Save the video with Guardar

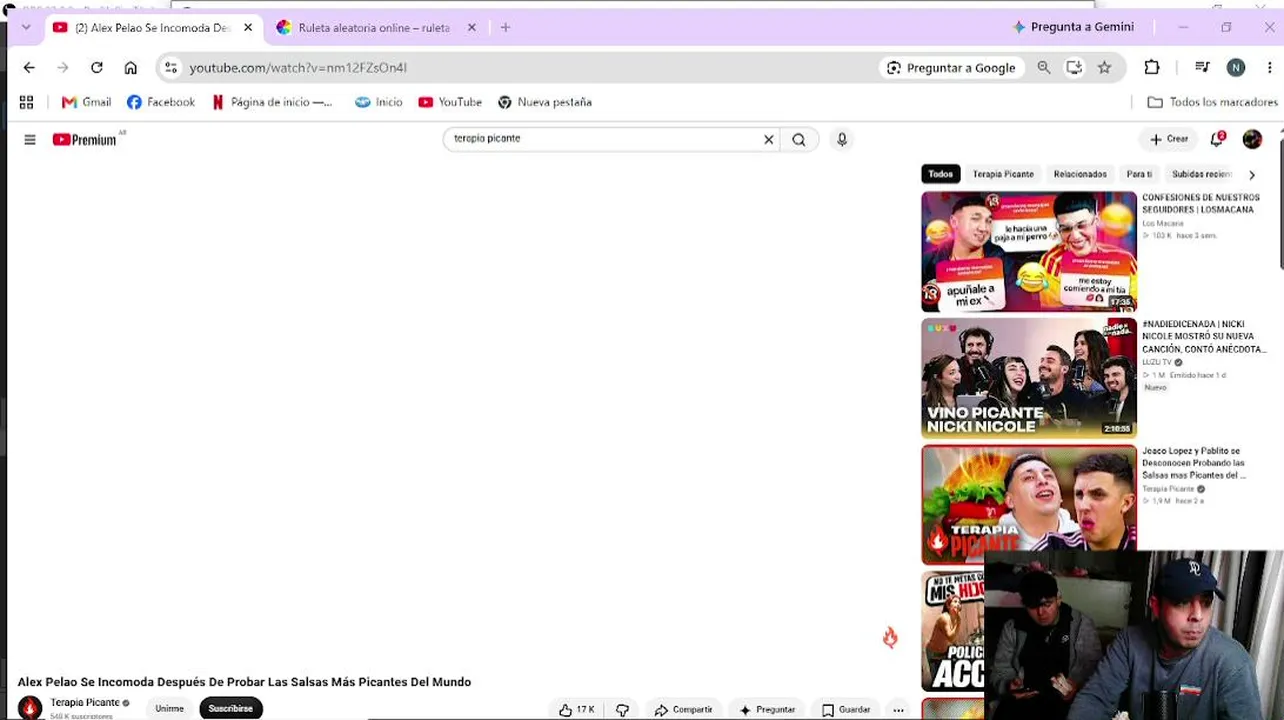(846, 709)
